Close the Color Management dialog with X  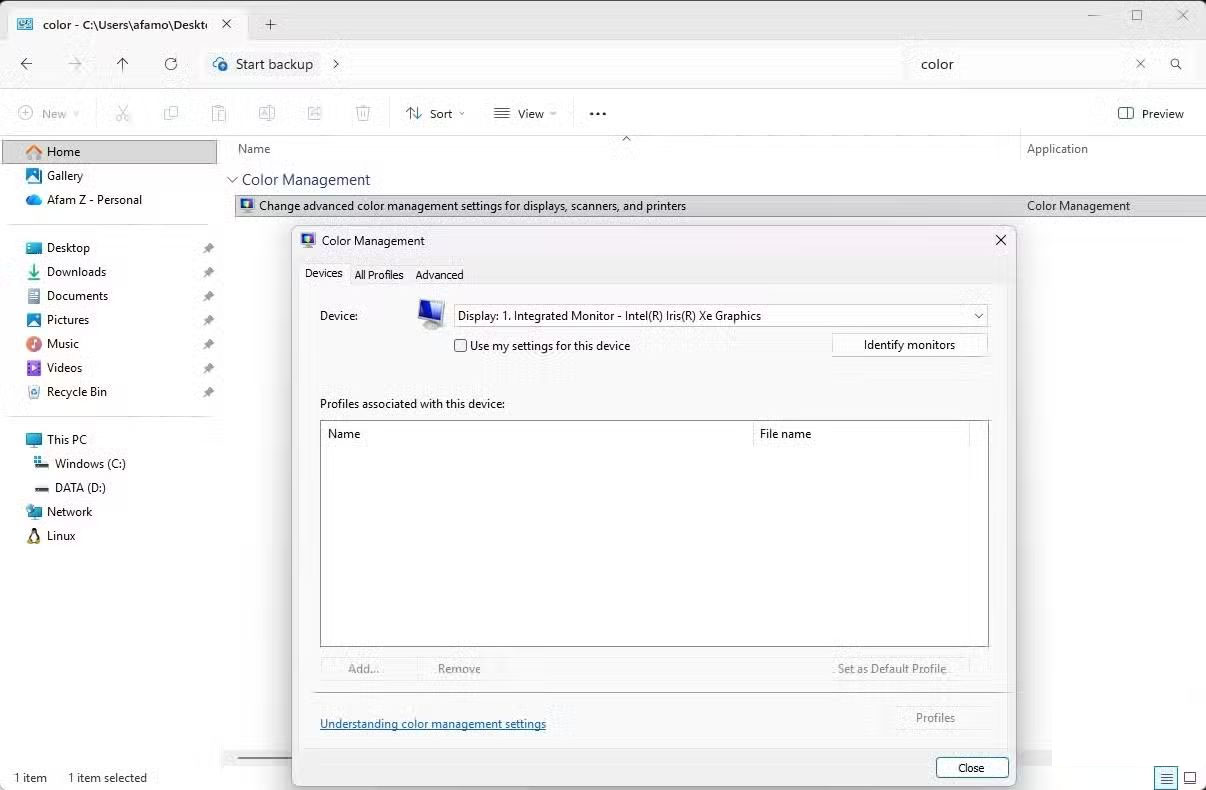(x=1000, y=240)
